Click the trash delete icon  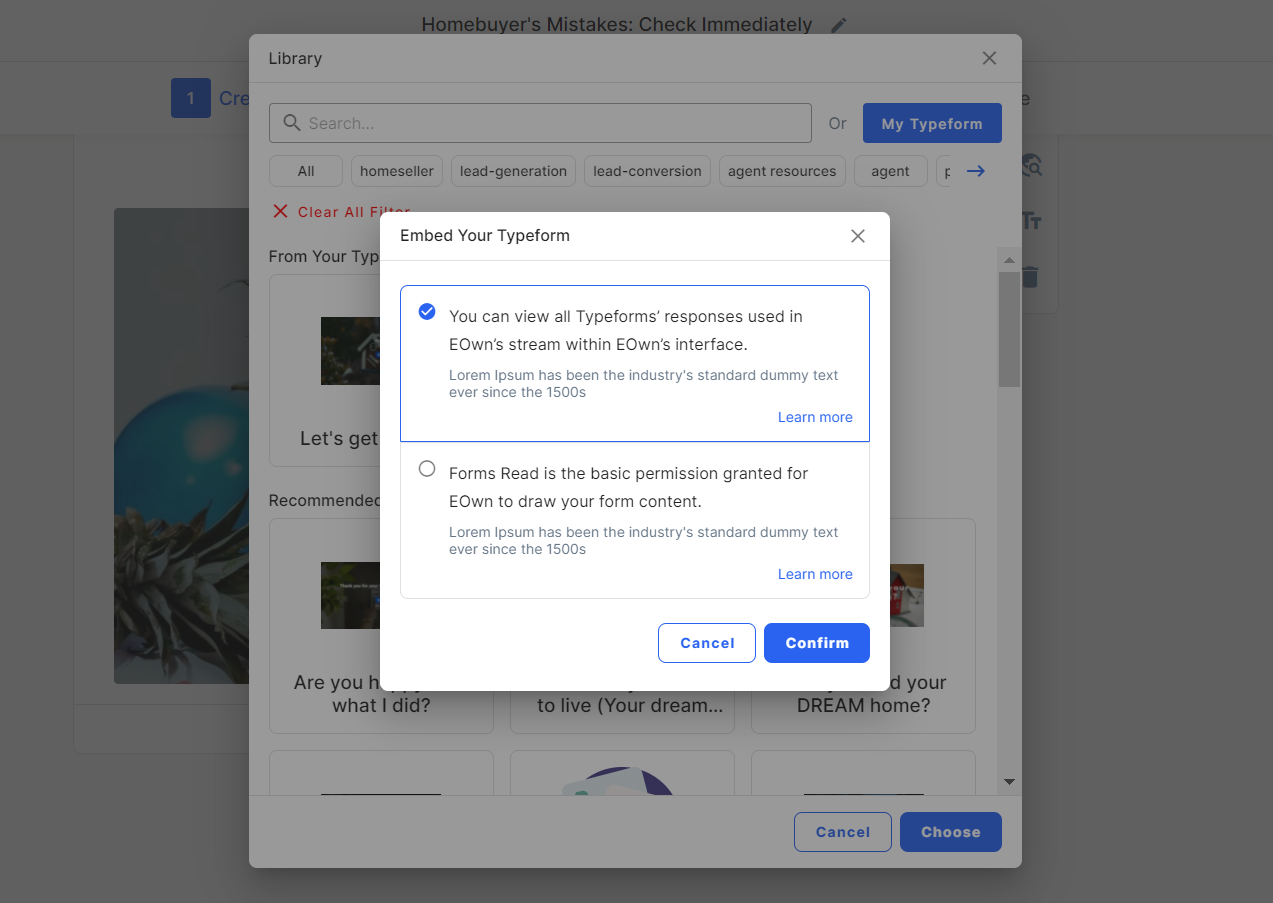tap(1031, 276)
